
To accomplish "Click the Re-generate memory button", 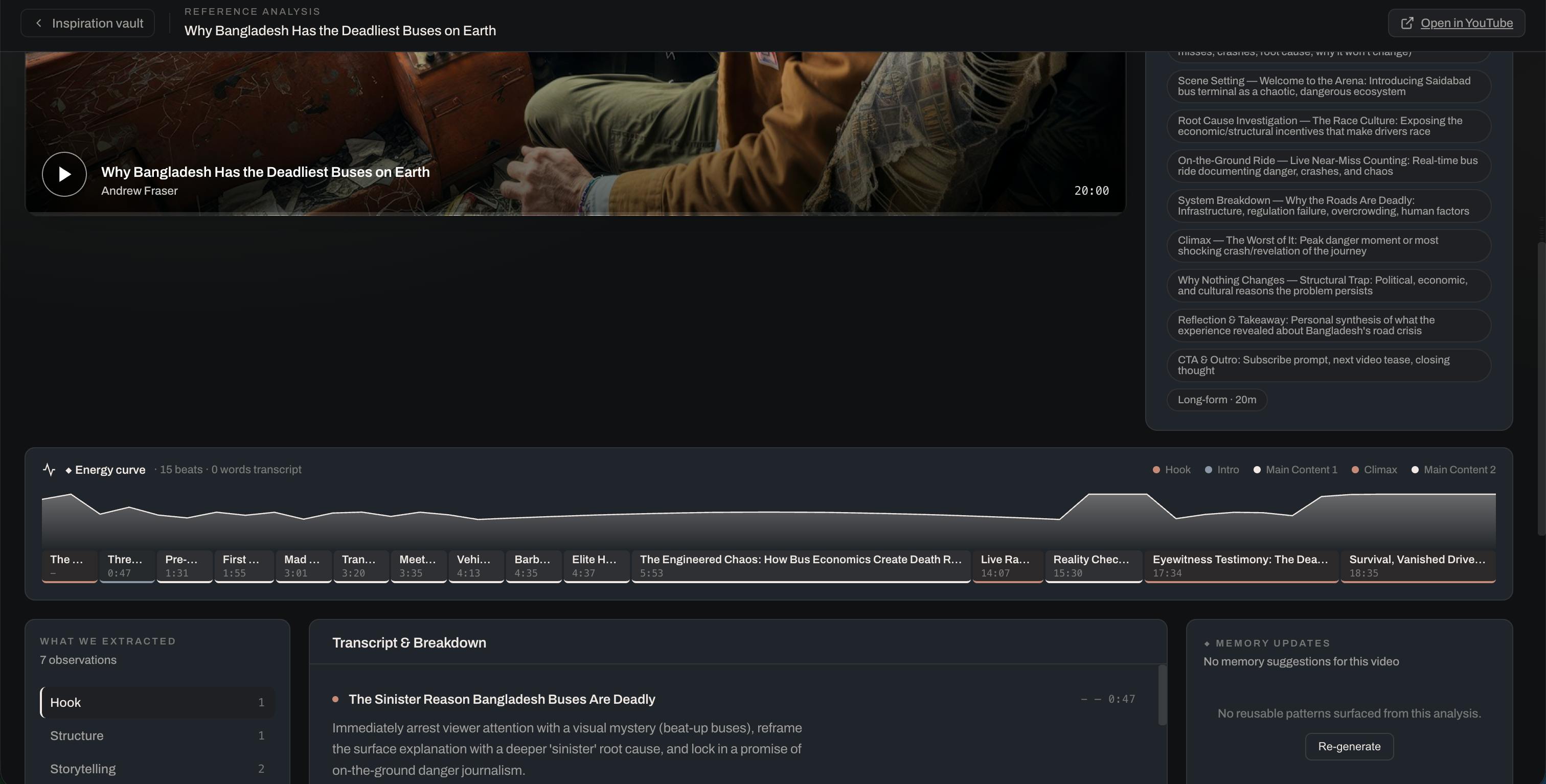I will click(1349, 746).
